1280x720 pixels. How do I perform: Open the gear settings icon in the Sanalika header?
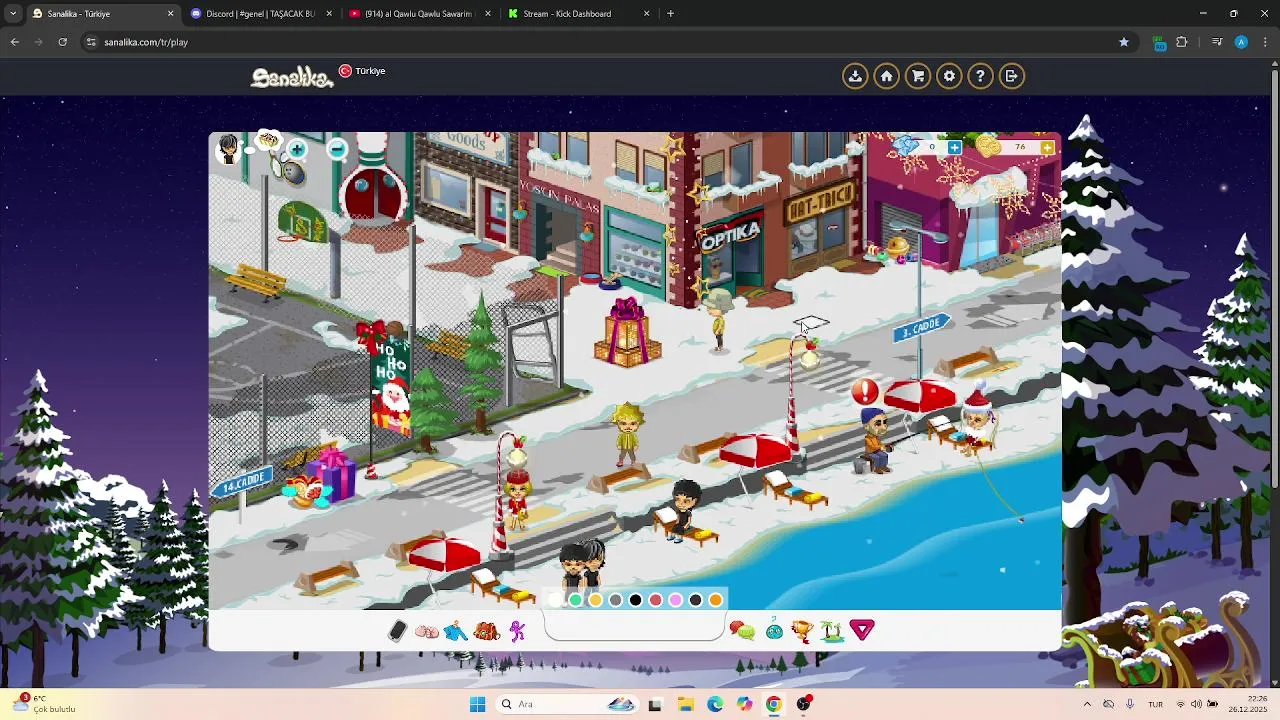click(949, 76)
